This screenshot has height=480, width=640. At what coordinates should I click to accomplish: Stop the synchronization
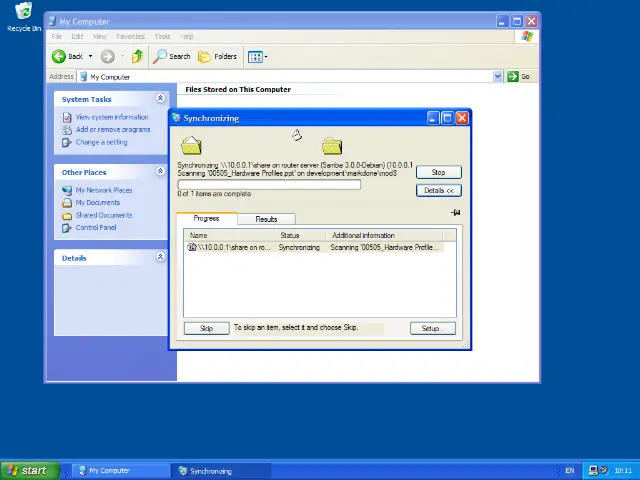pos(438,172)
